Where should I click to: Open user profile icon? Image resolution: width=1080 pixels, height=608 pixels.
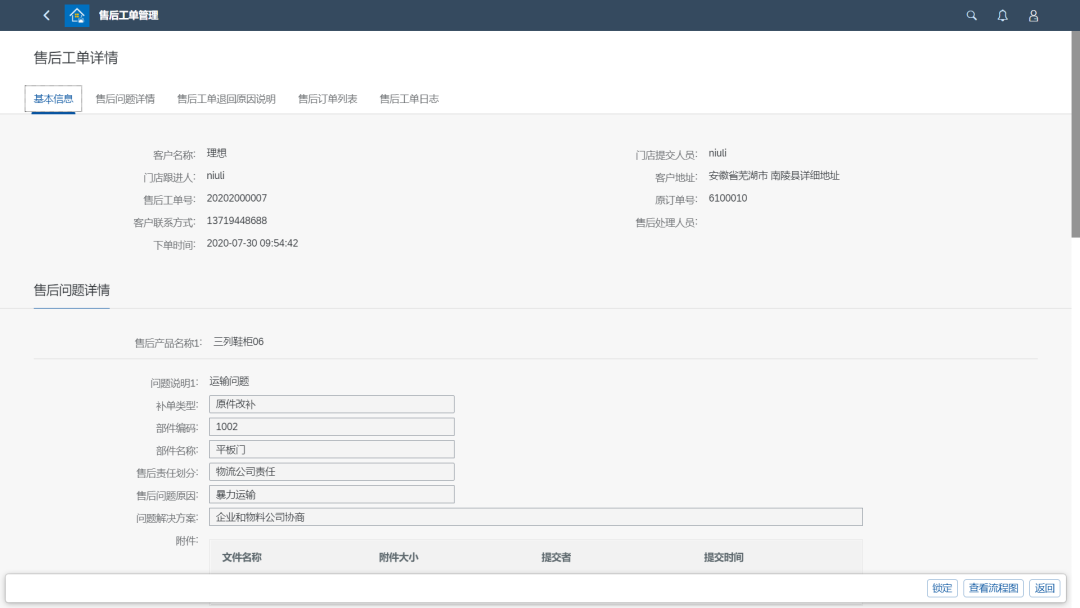click(x=1033, y=15)
